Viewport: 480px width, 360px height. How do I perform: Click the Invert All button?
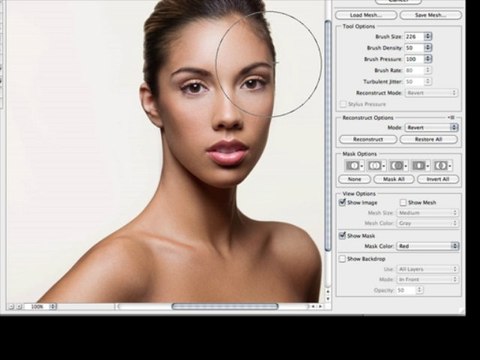coord(438,179)
